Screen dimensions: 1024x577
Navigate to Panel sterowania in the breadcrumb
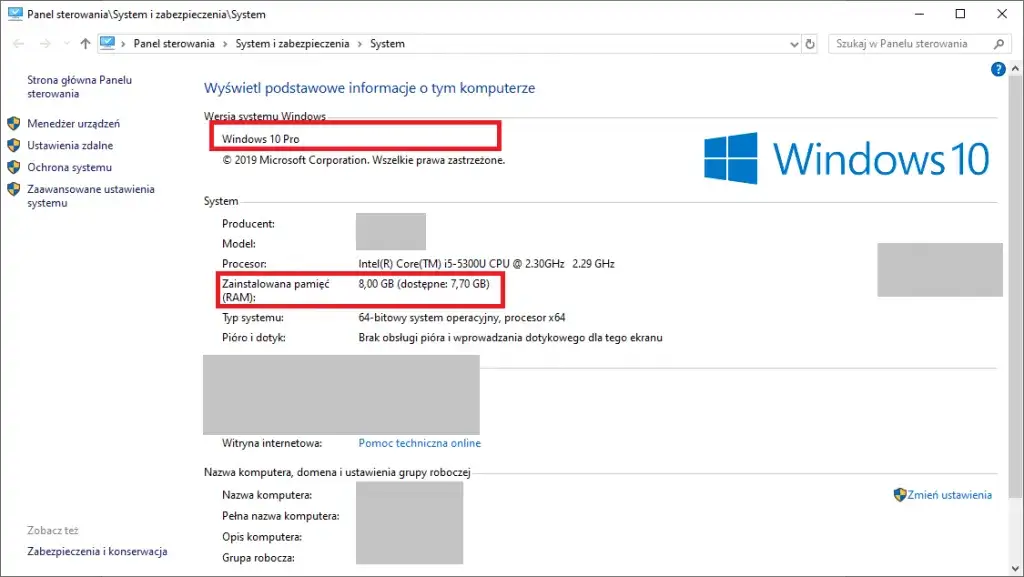(177, 43)
